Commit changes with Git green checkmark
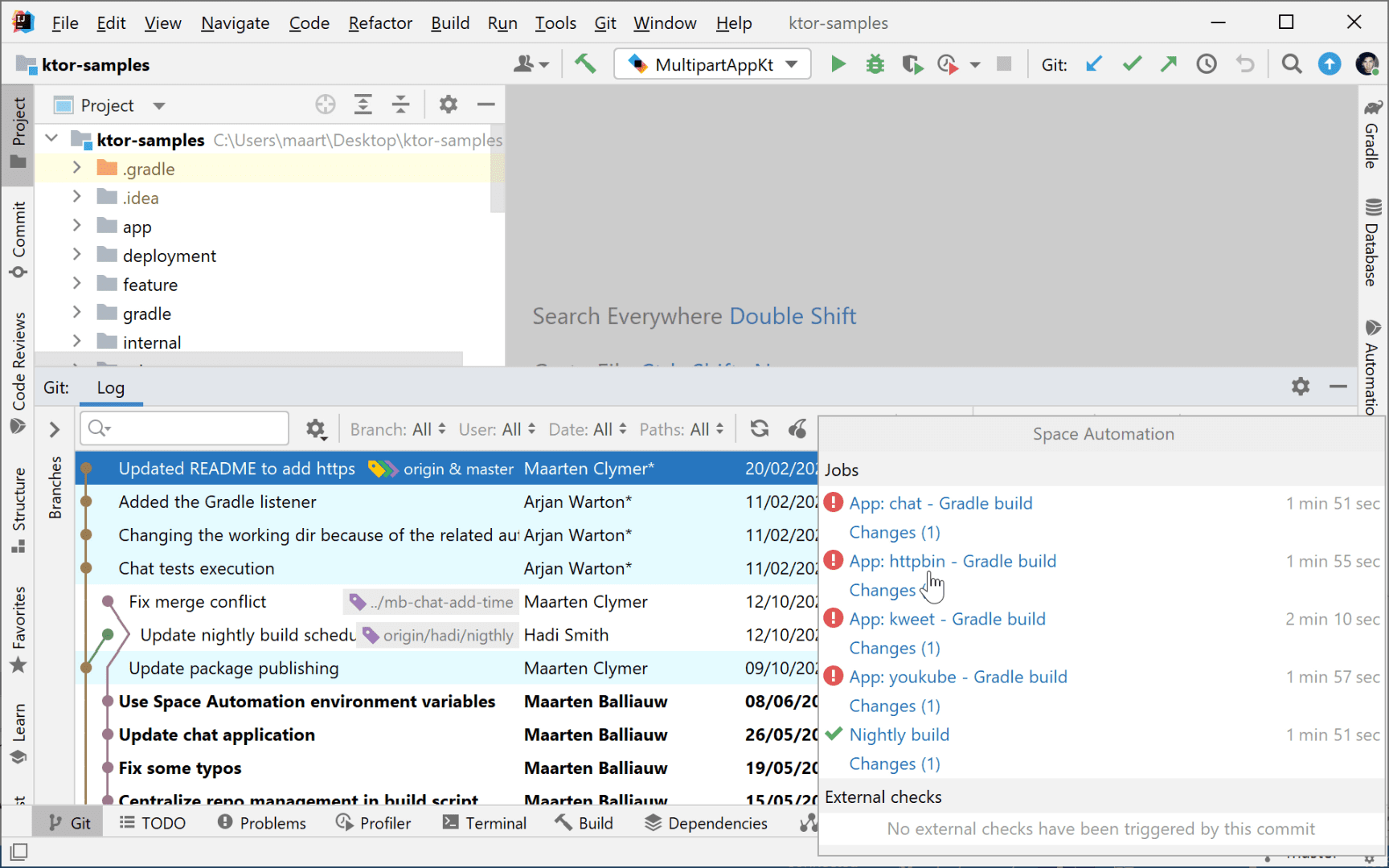 [1132, 63]
